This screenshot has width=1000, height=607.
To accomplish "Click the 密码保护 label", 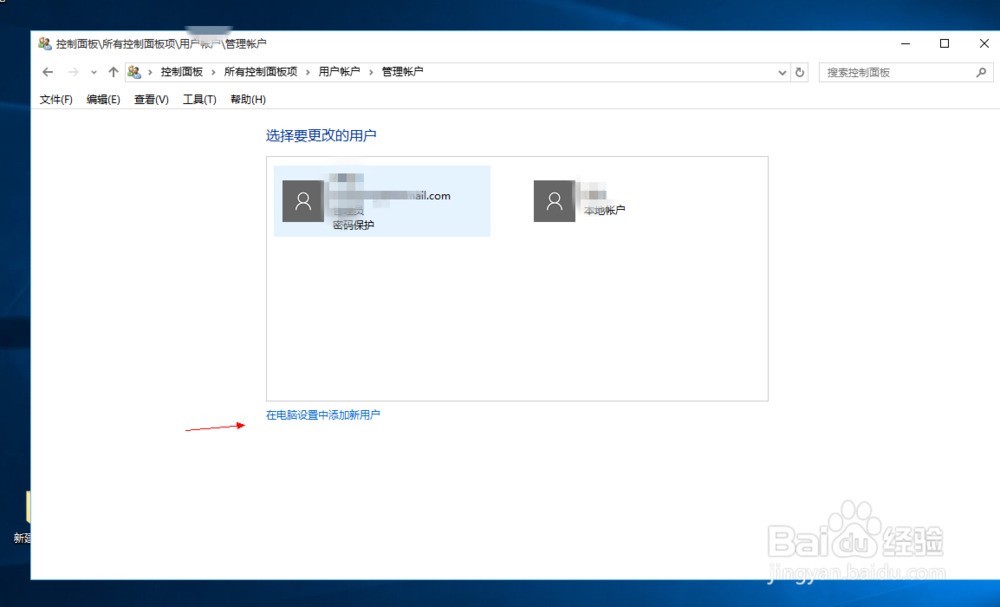I will click(x=353, y=225).
